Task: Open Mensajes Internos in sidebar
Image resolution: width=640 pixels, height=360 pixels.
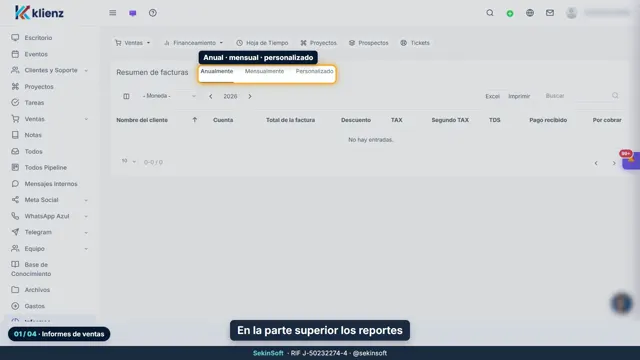Action: coord(51,184)
